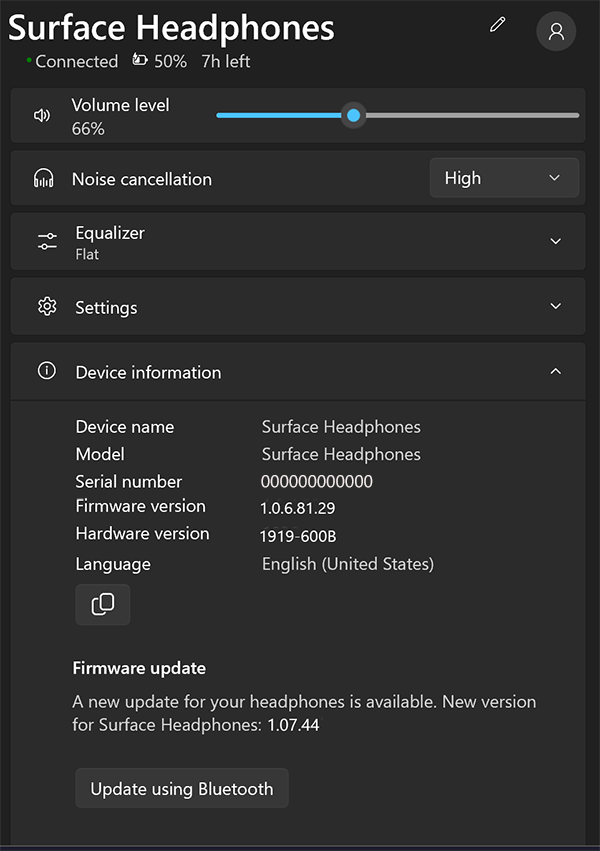Viewport: 600px width, 851px height.
Task: Collapse the Device information panel
Action: pyautogui.click(x=555, y=370)
